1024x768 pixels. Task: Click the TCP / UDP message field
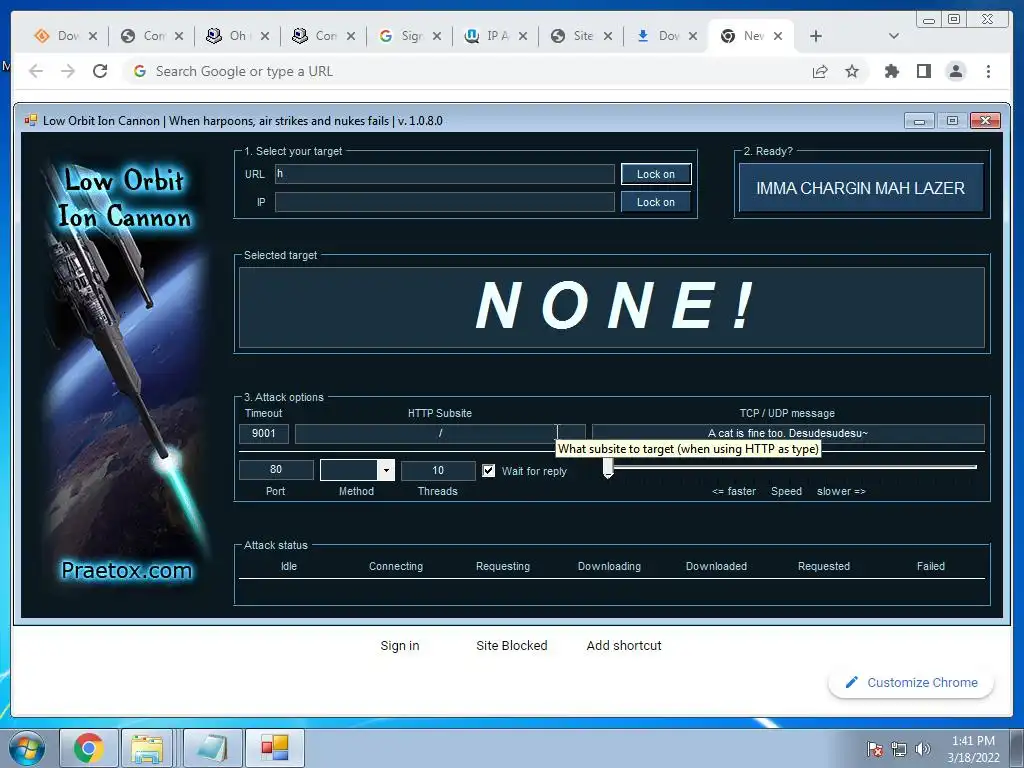pos(788,433)
